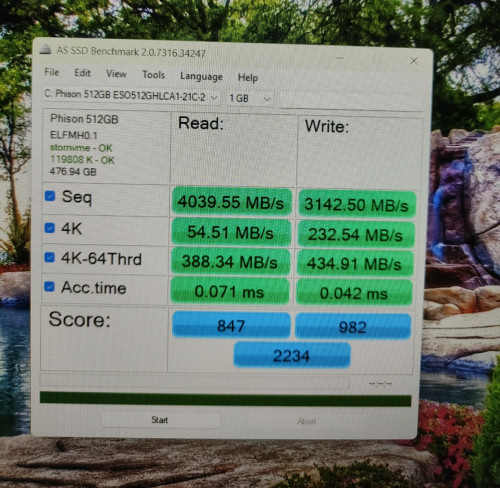This screenshot has height=488, width=500.
Task: Open the Edit menu
Action: click(82, 73)
